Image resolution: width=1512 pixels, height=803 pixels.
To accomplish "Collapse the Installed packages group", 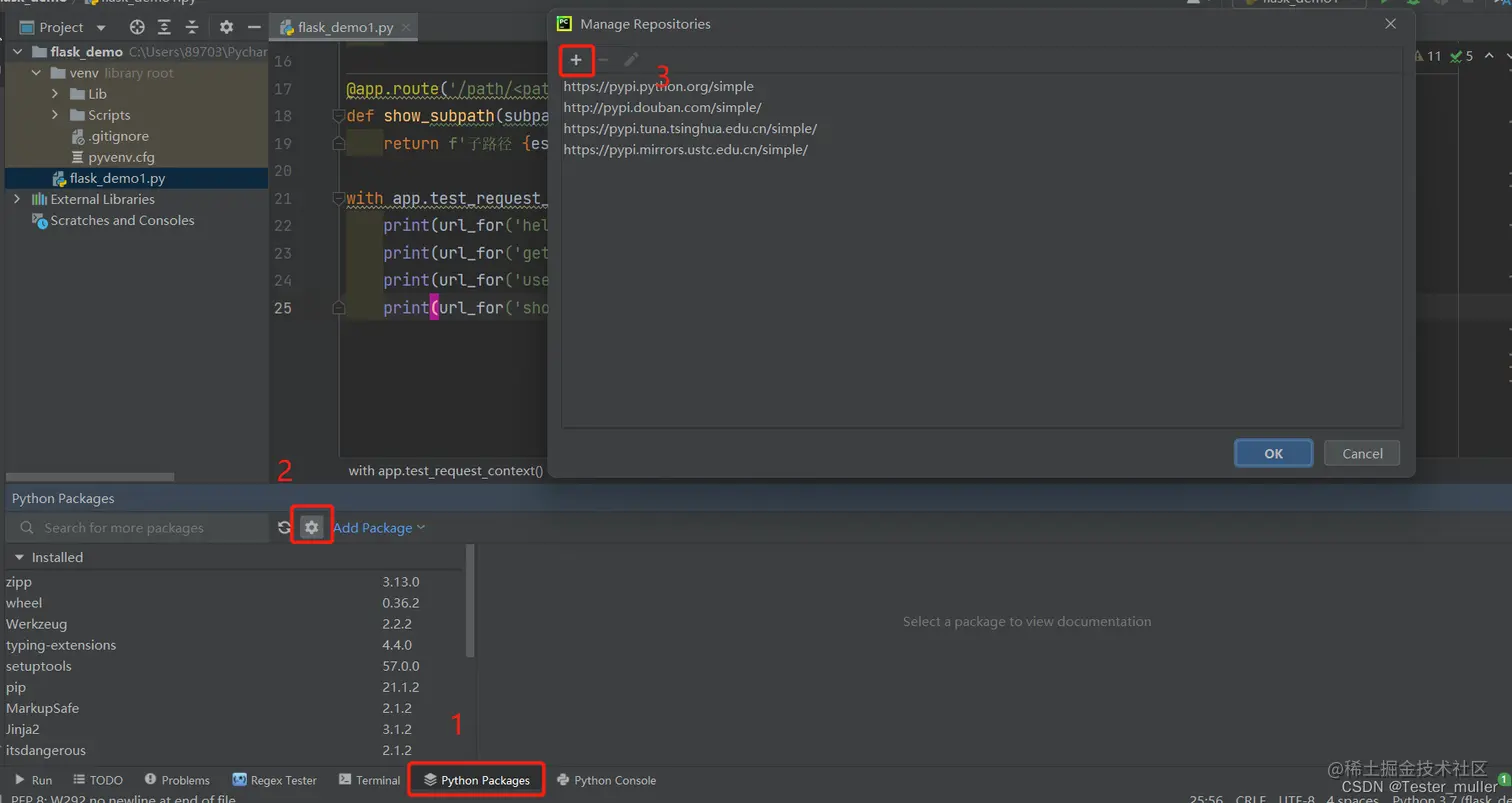I will pos(18,557).
